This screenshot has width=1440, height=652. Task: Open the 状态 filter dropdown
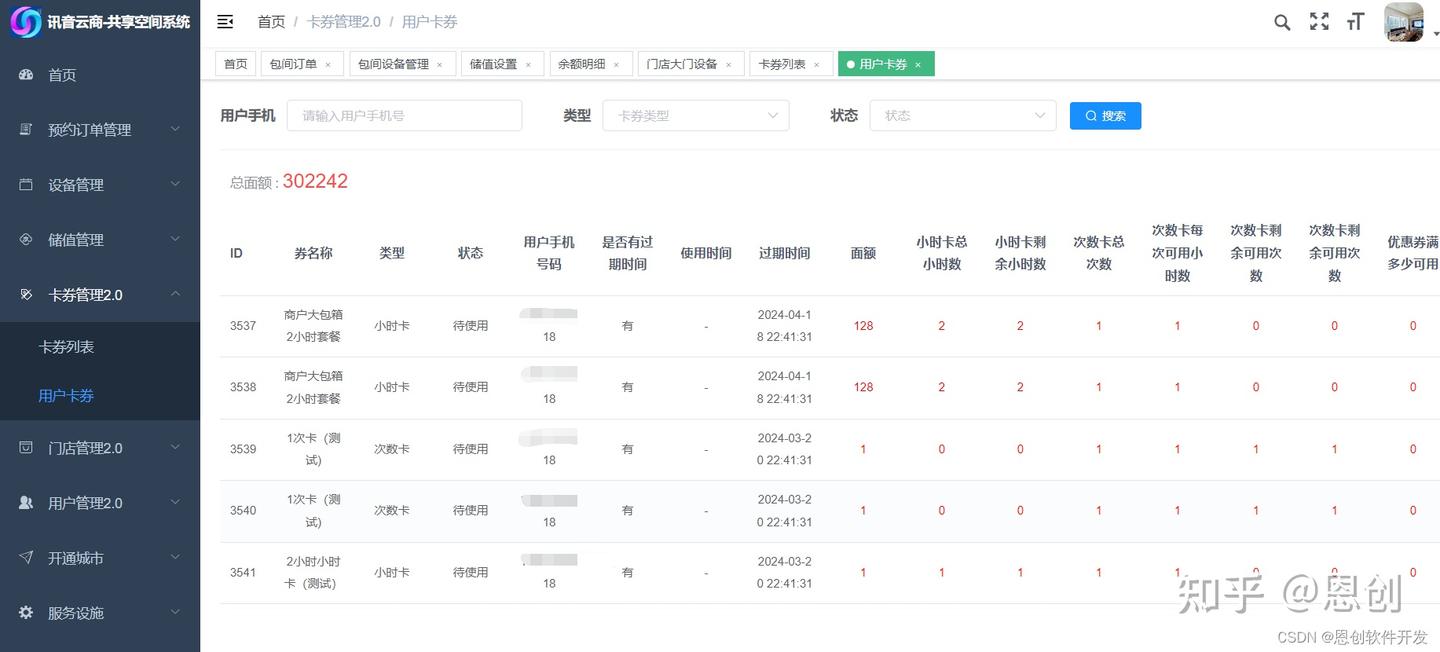962,115
